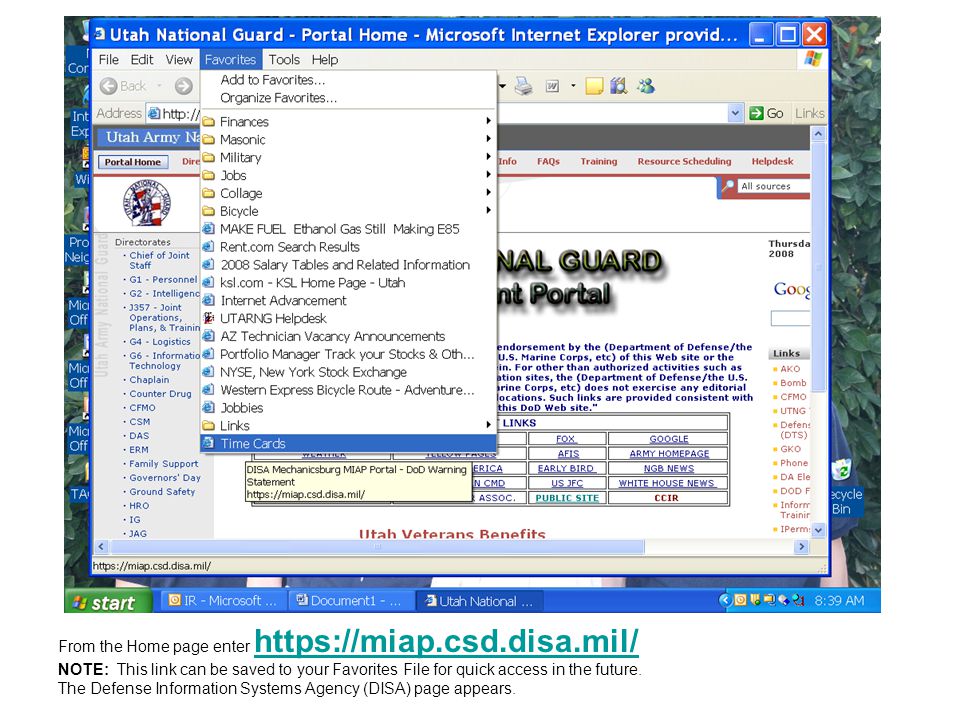Click the AKO link in Links panel
The height and width of the screenshot is (720, 960).
(x=790, y=369)
